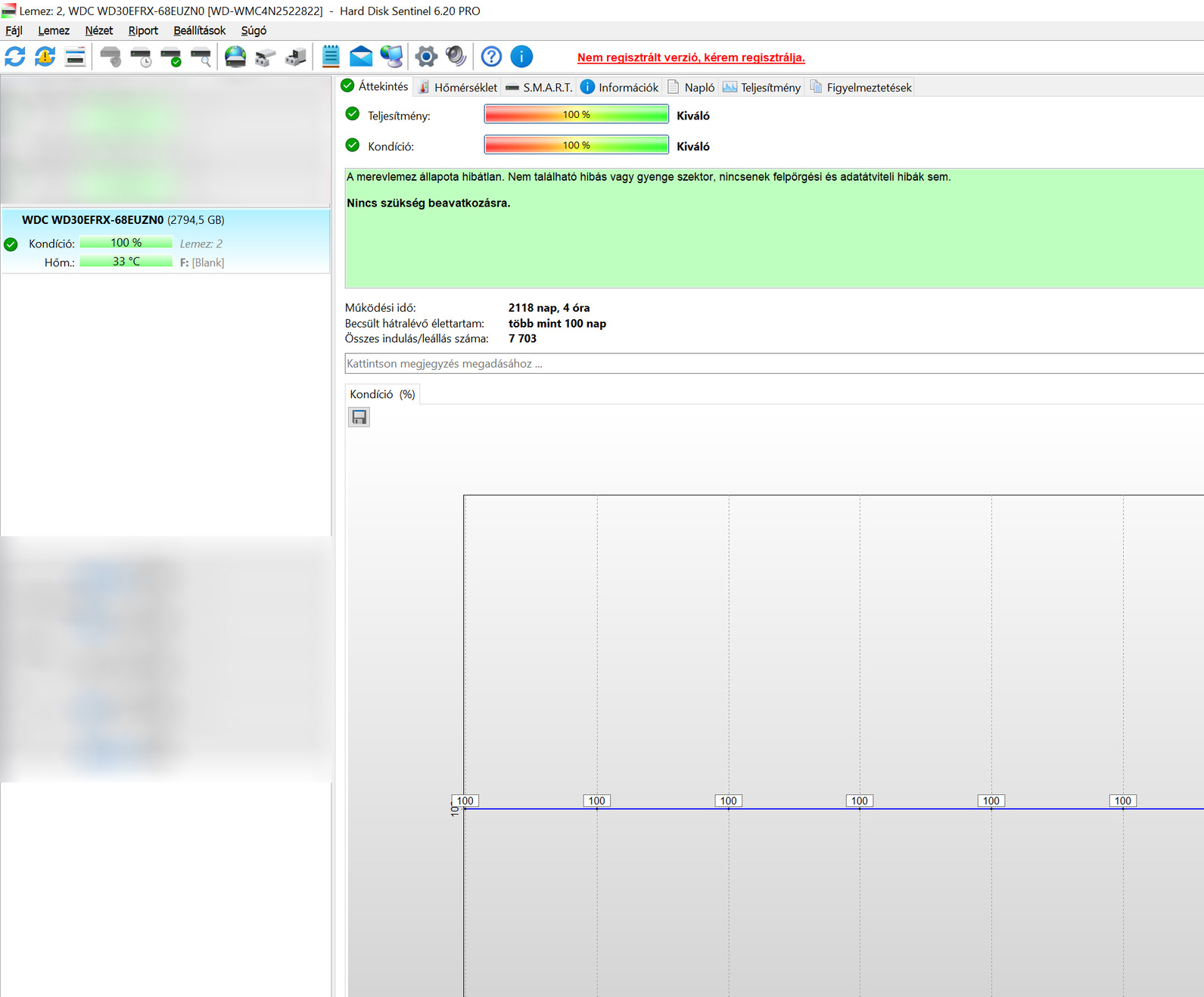Viewport: 1204px width, 997px height.
Task: Switch to the Figyelmeztetések tab
Action: pyautogui.click(x=860, y=87)
